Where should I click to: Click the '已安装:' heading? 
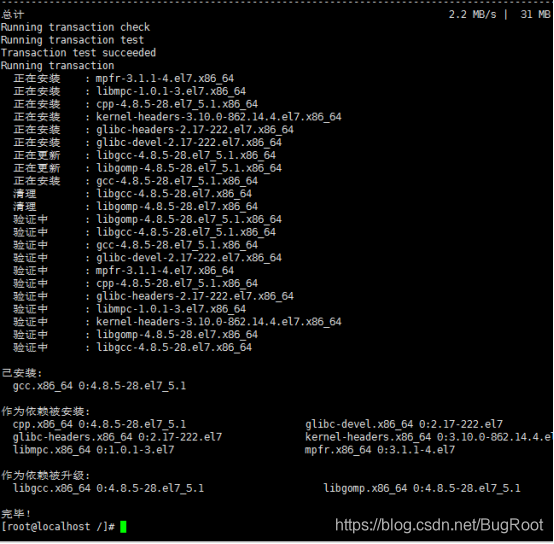[x=22, y=373]
